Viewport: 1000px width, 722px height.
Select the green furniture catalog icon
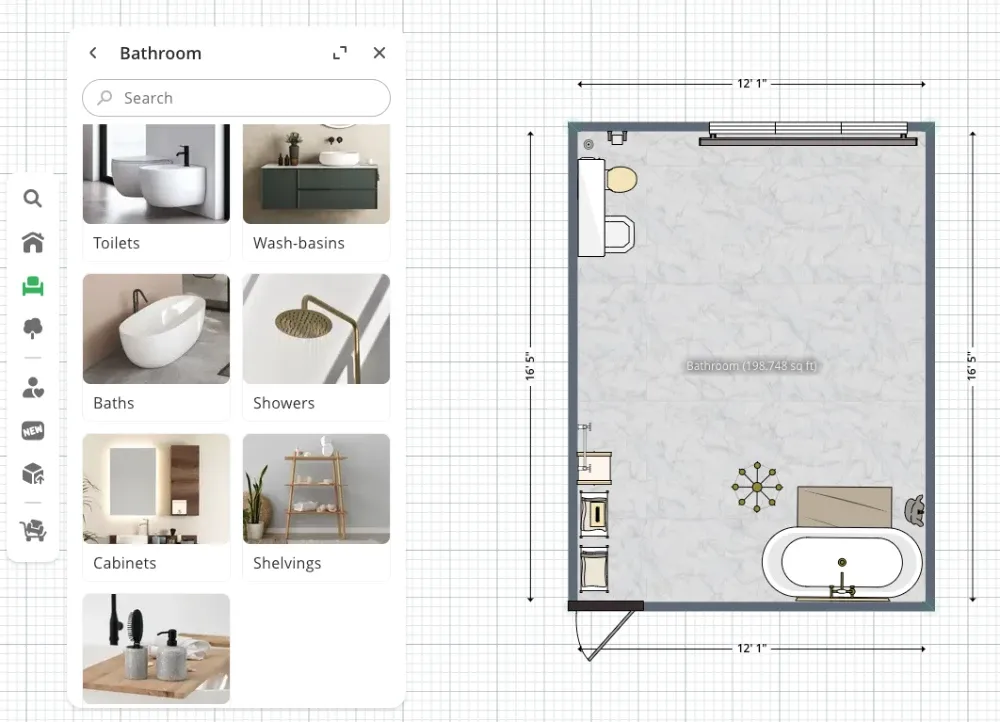33,286
